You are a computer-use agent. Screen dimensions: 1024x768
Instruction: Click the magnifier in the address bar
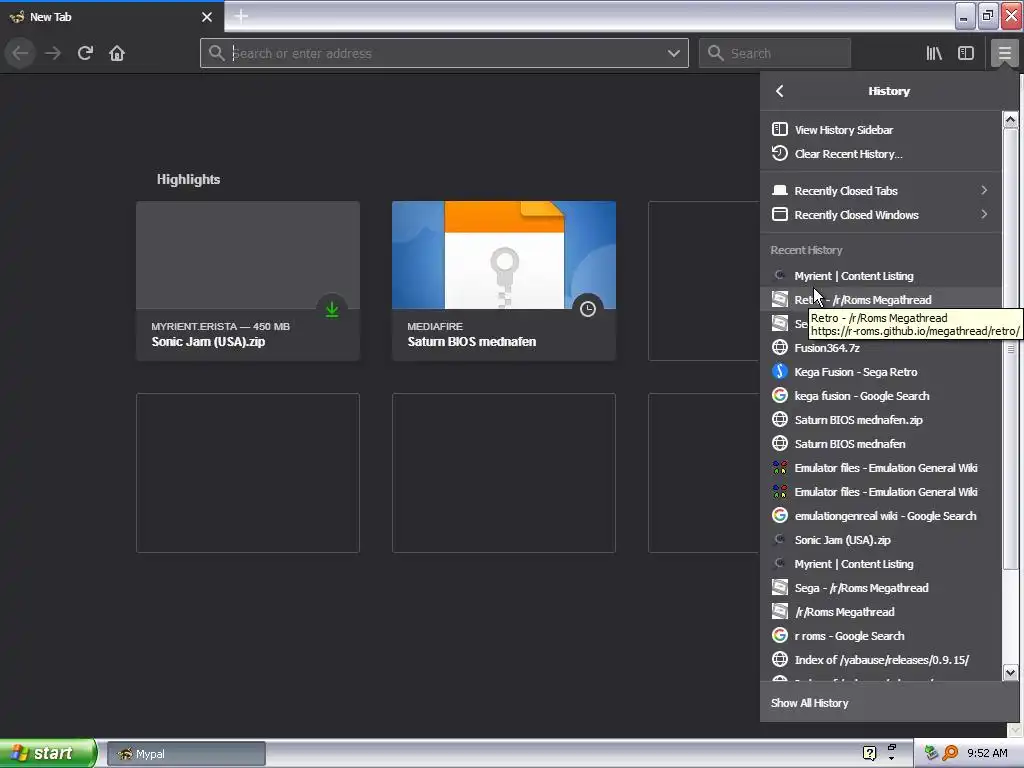point(217,53)
